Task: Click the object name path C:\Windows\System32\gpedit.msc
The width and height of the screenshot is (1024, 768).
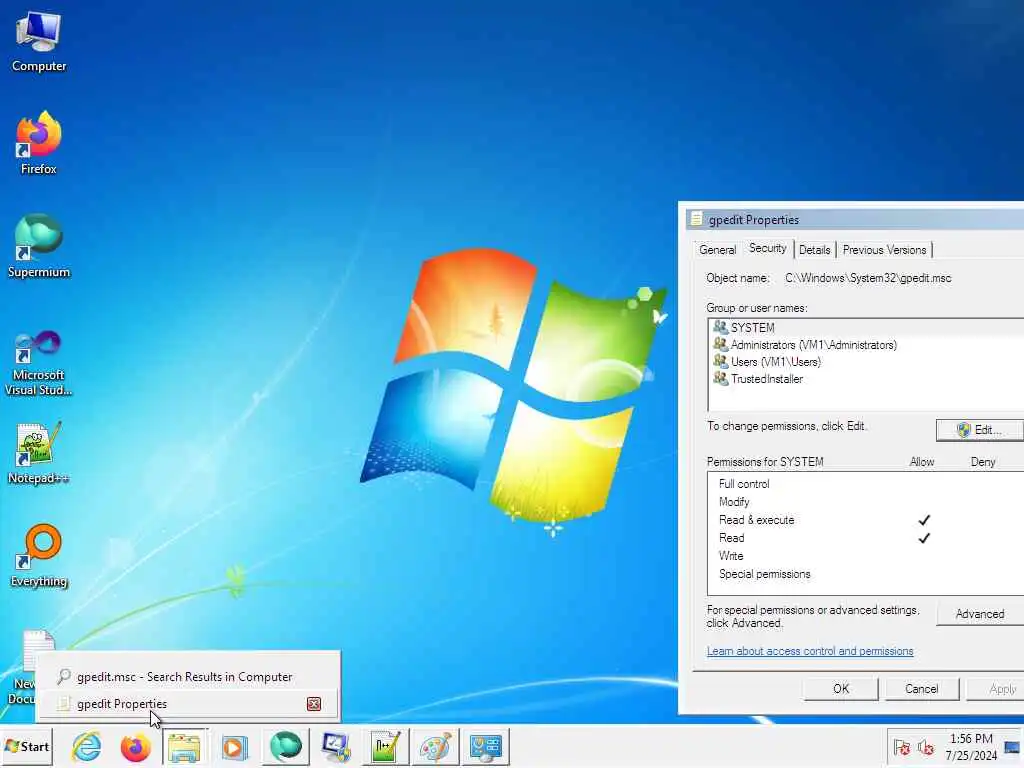Action: coord(868,278)
